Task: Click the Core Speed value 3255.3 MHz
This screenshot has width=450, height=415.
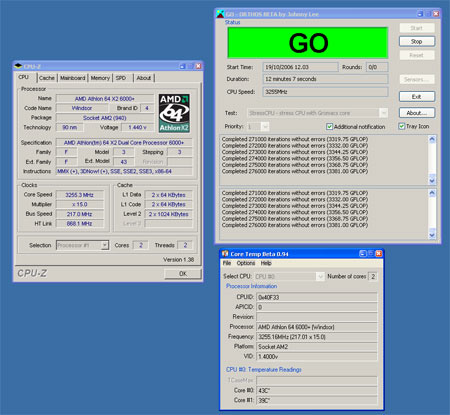Action: [80, 195]
